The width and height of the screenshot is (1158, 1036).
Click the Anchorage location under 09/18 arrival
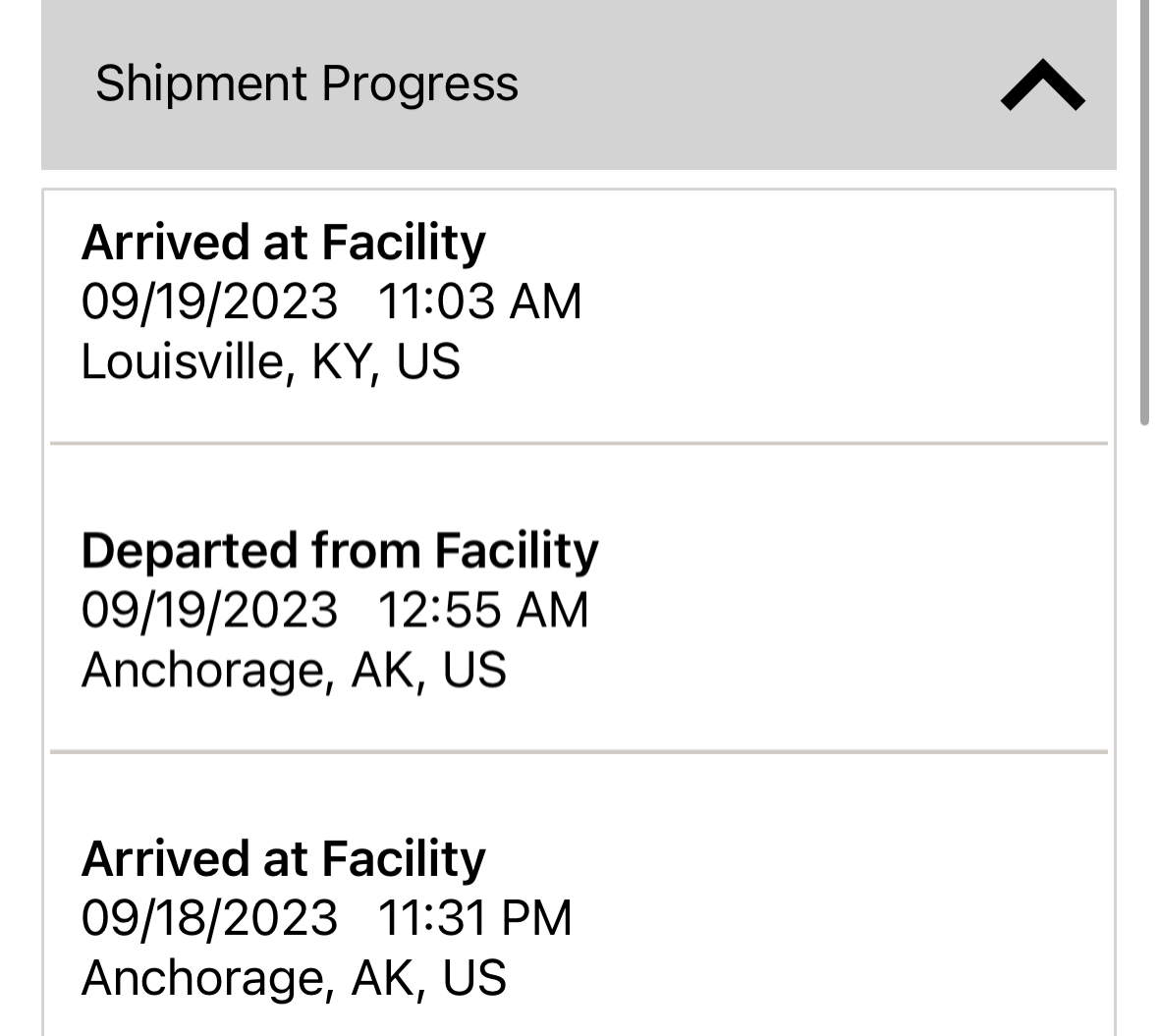tap(294, 978)
